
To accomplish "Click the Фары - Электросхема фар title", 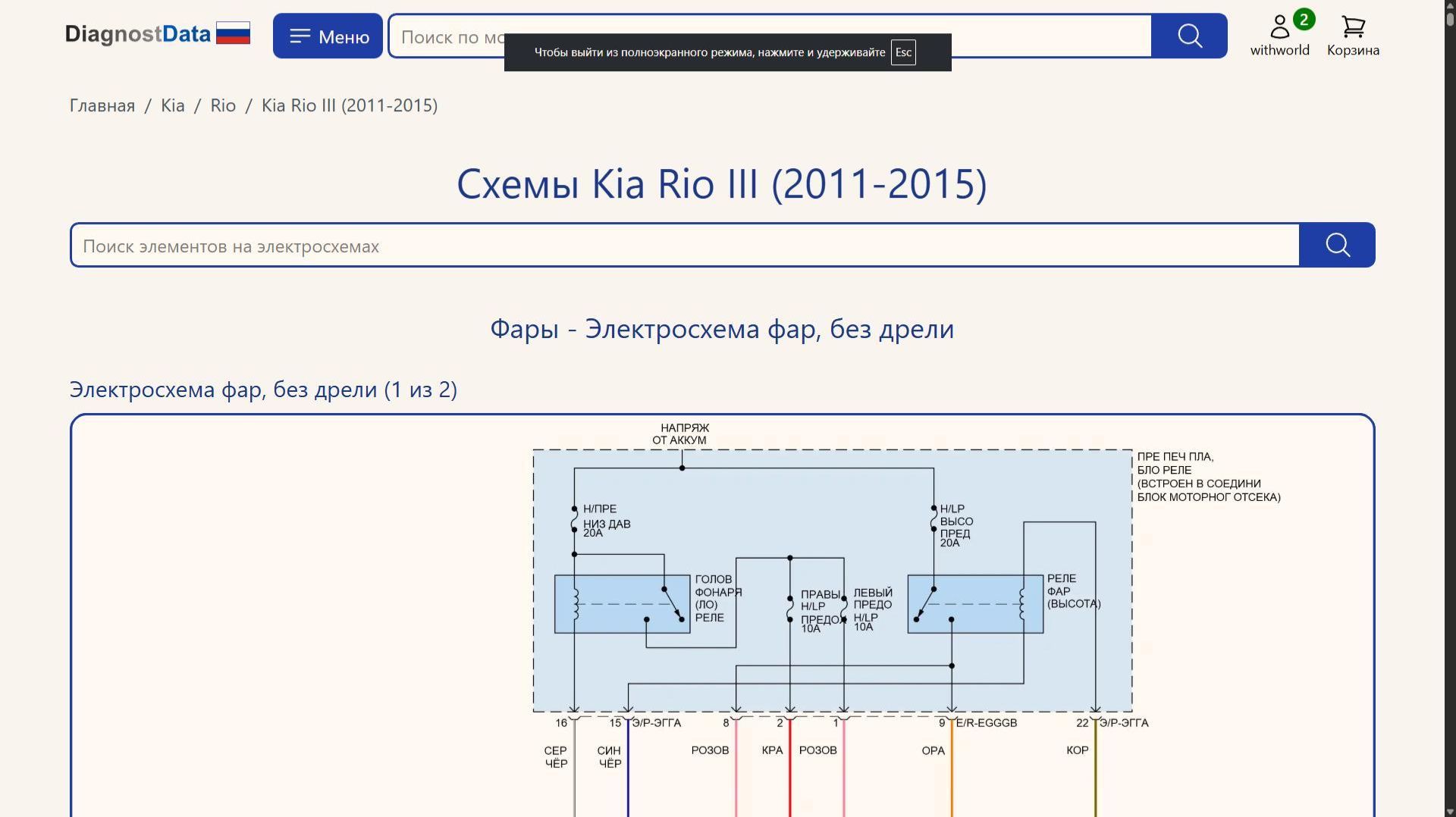I will click(721, 328).
